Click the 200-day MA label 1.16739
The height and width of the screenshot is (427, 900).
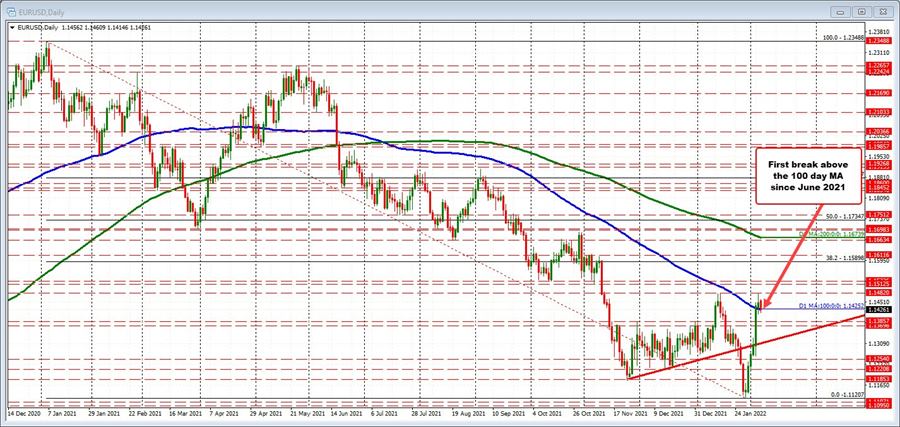(832, 234)
